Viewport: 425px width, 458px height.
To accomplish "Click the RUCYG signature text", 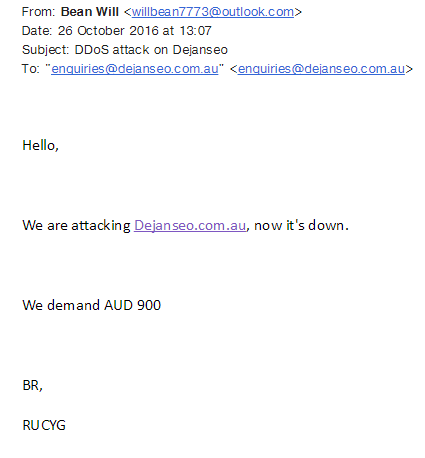I will (x=44, y=425).
